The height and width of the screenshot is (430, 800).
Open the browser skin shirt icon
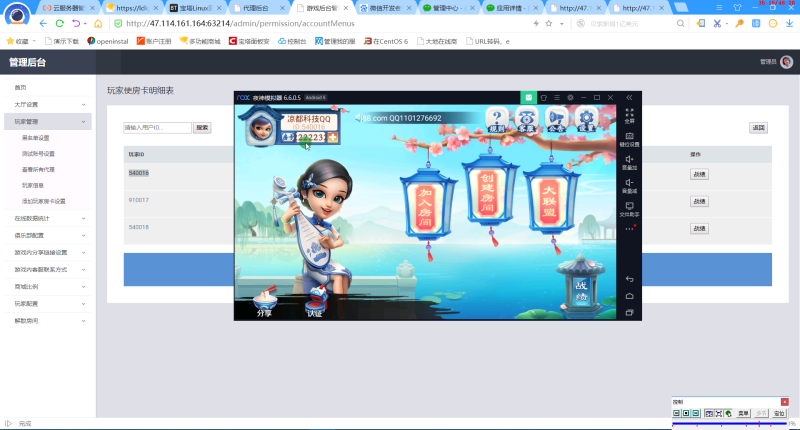coord(737,8)
